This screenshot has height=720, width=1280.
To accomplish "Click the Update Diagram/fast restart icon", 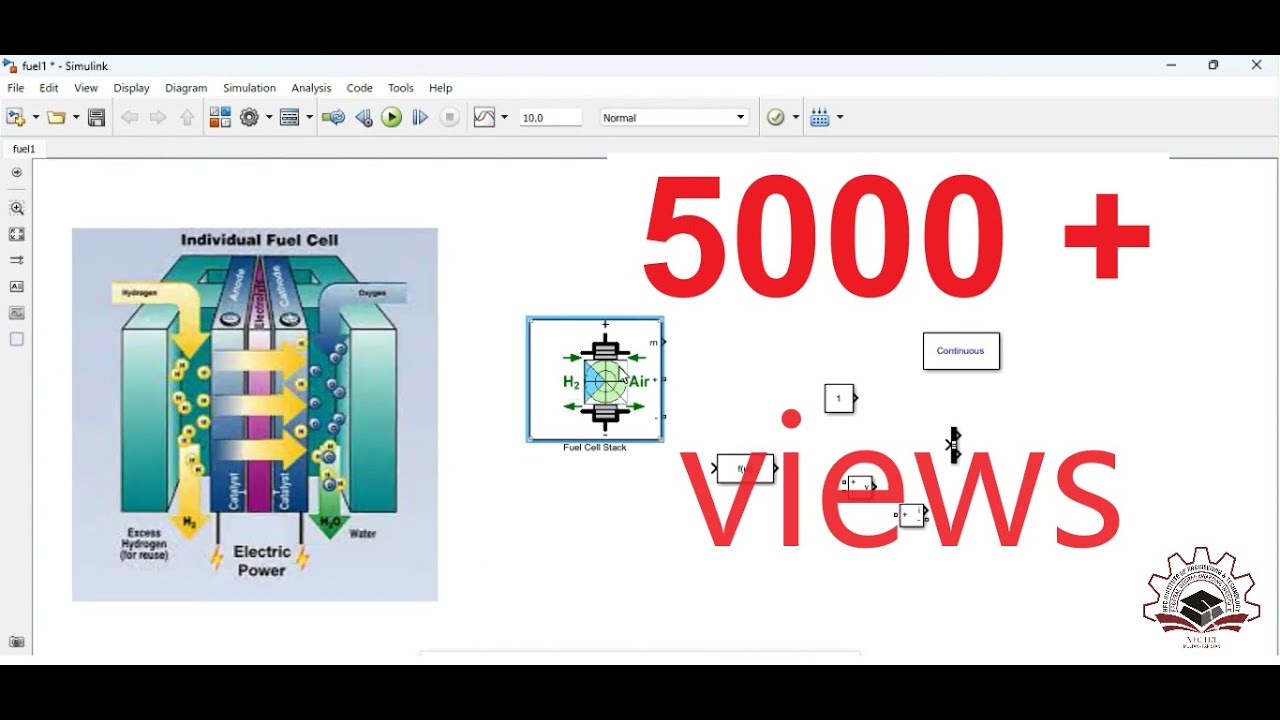I will click(334, 118).
